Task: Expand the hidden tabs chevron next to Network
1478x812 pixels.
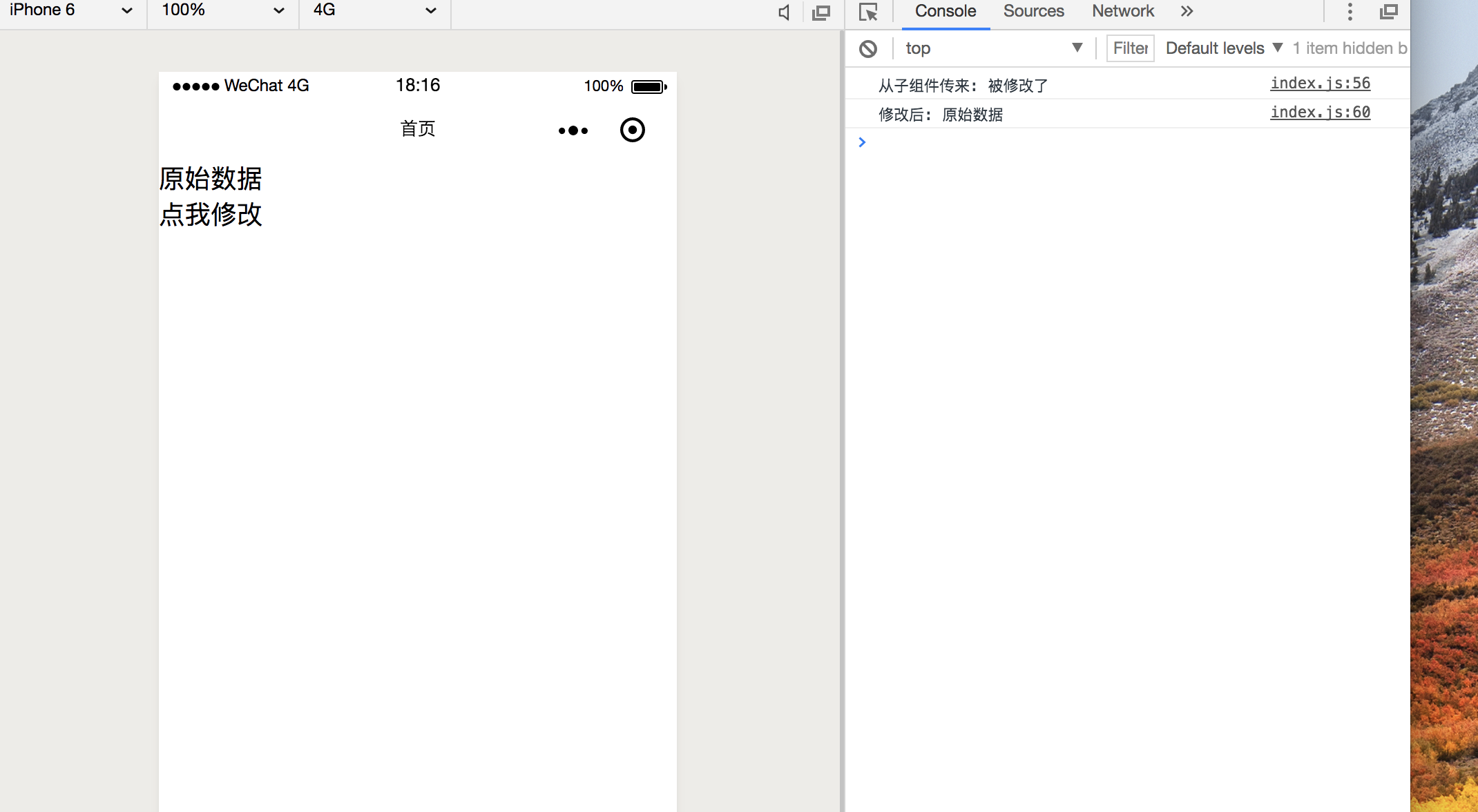Action: 1187,11
